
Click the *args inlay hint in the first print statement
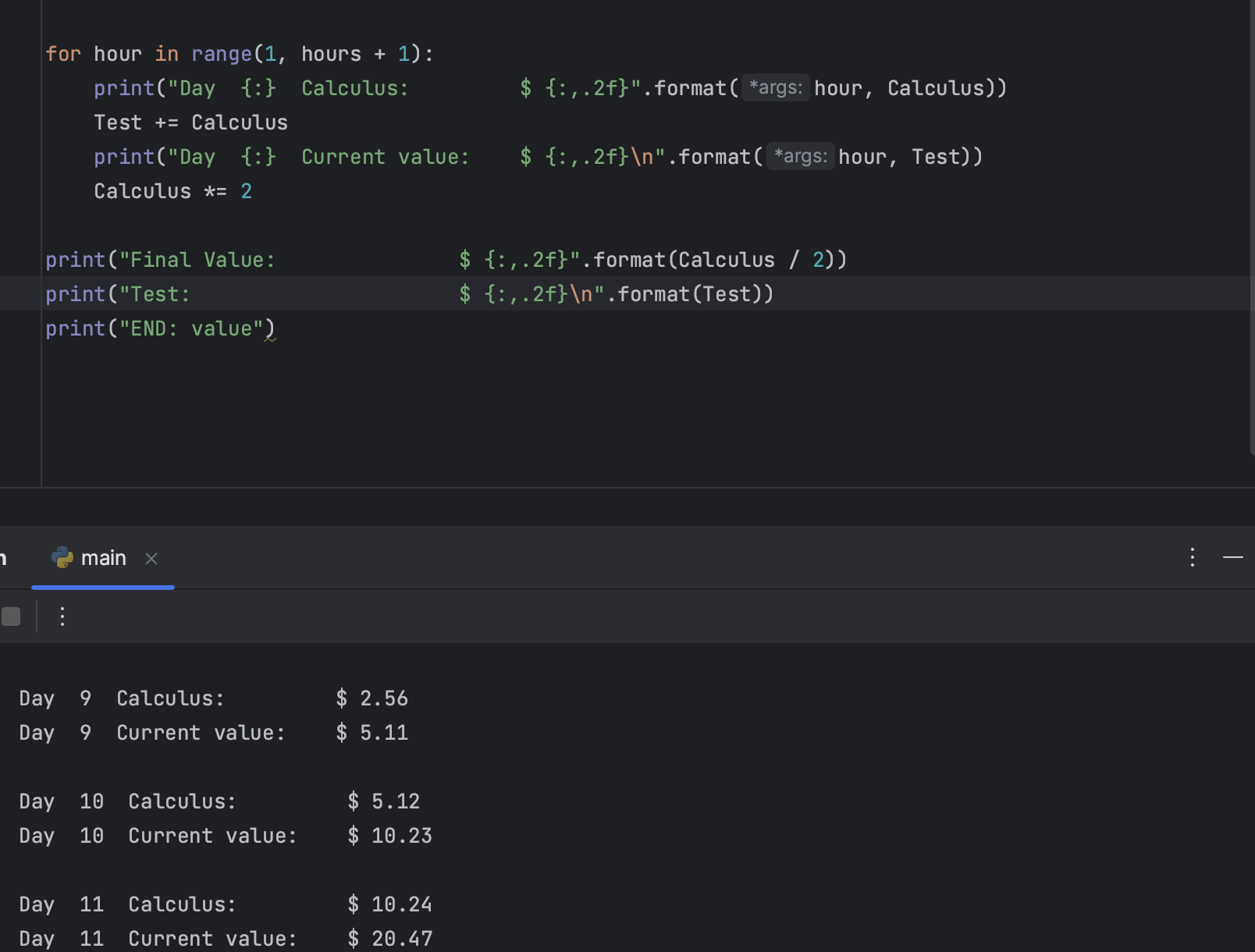pyautogui.click(x=776, y=87)
